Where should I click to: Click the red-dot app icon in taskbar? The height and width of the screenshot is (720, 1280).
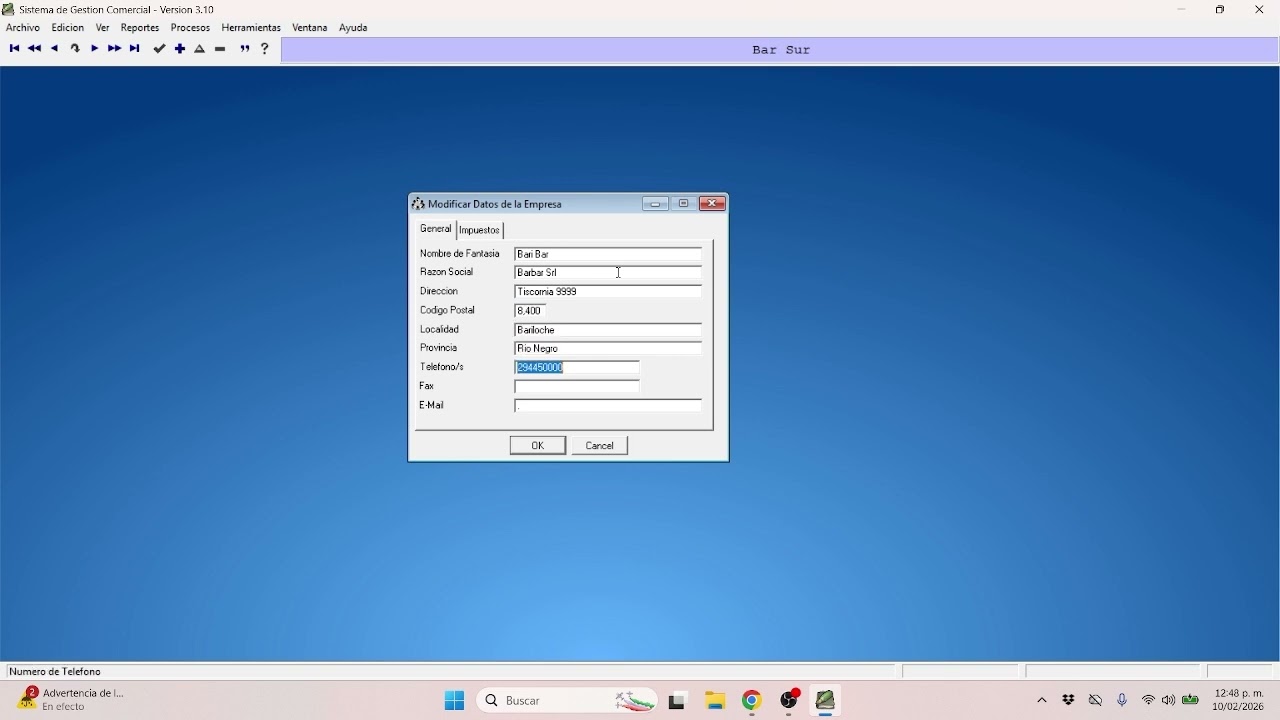click(790, 701)
